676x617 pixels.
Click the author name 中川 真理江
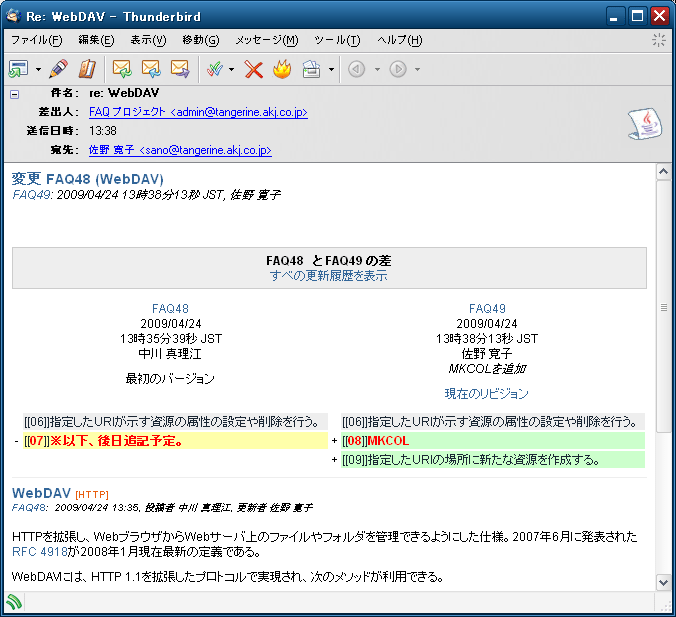pos(170,354)
